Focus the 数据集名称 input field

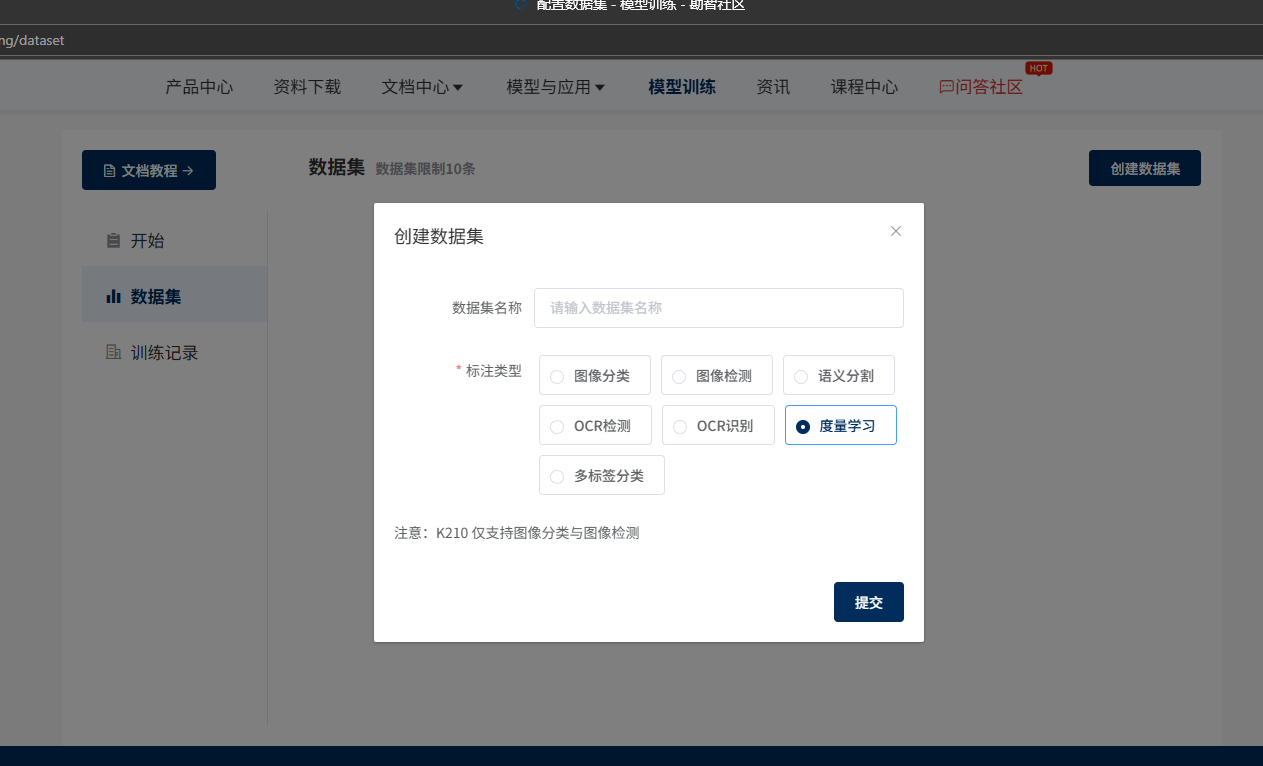[x=718, y=308]
